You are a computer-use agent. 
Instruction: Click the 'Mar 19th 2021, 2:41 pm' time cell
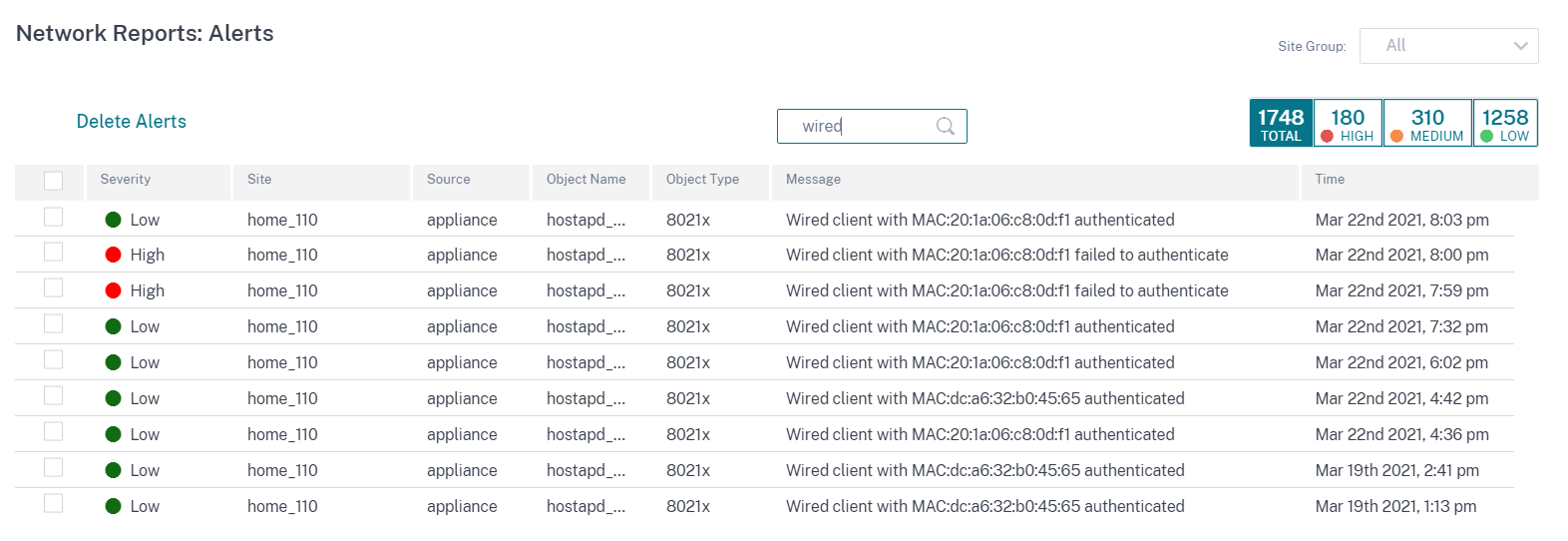click(1397, 470)
